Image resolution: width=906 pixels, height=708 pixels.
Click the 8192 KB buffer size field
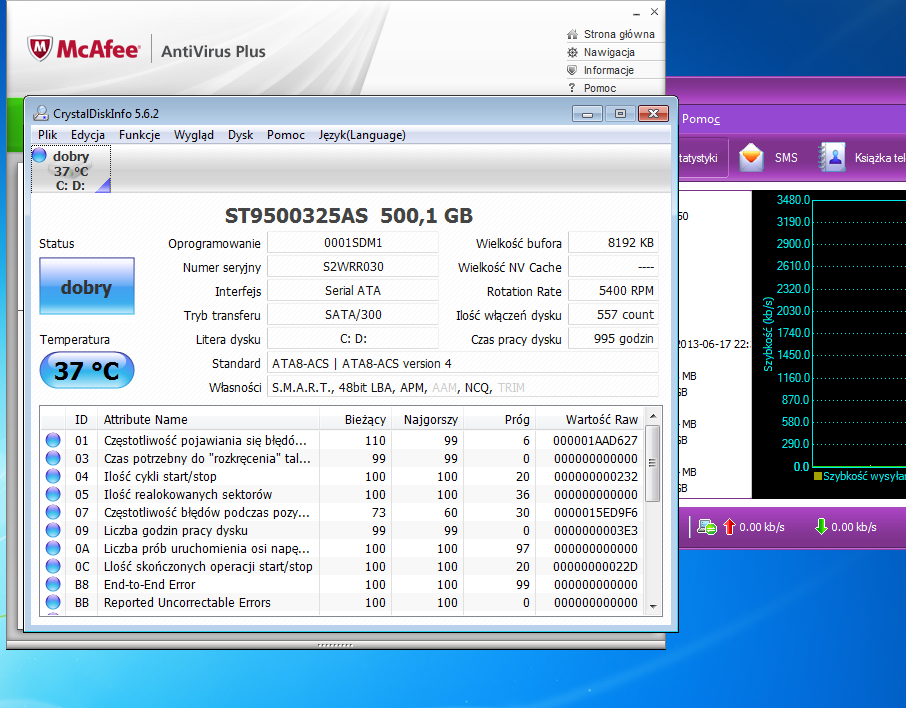pyautogui.click(x=613, y=243)
